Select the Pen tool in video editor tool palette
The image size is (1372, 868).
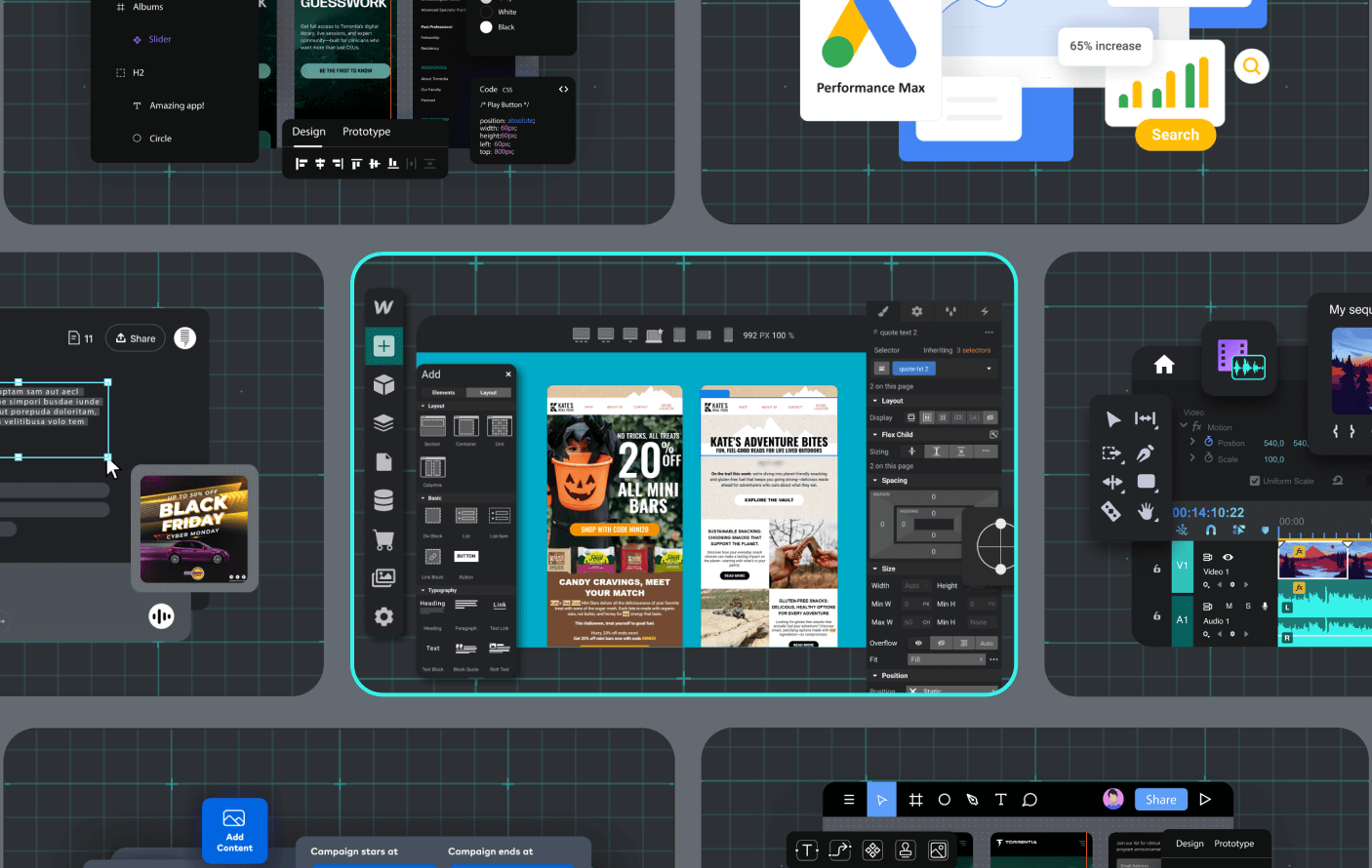point(1146,453)
